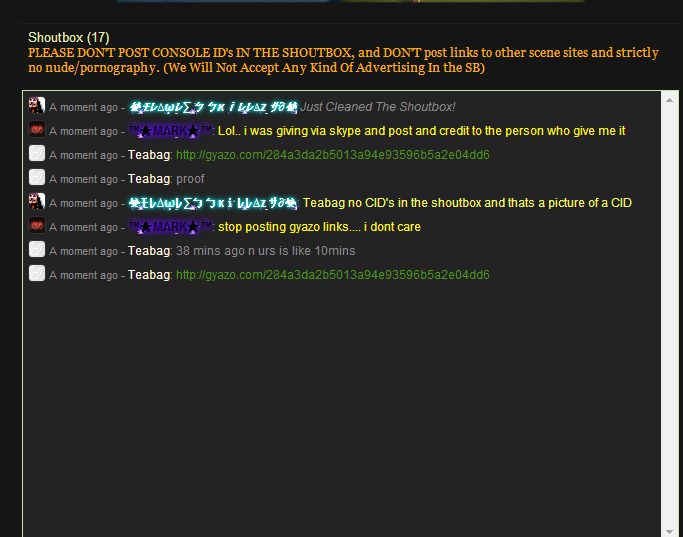Click MARK username on 'stop posting gyazo links'
This screenshot has width=683, height=537.
pos(170,227)
